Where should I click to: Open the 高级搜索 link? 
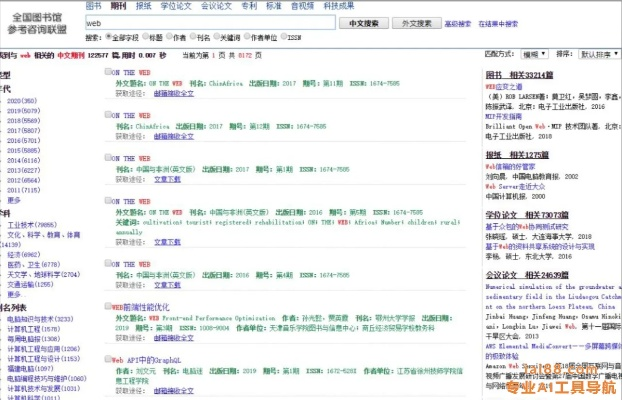(x=458, y=24)
